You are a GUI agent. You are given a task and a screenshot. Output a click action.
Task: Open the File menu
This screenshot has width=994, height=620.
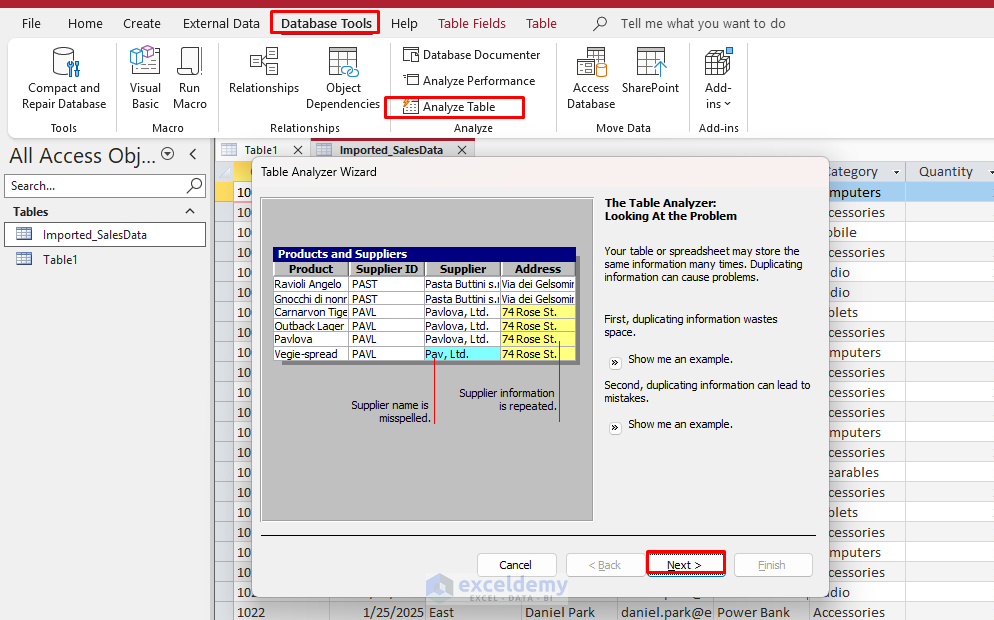tap(31, 23)
